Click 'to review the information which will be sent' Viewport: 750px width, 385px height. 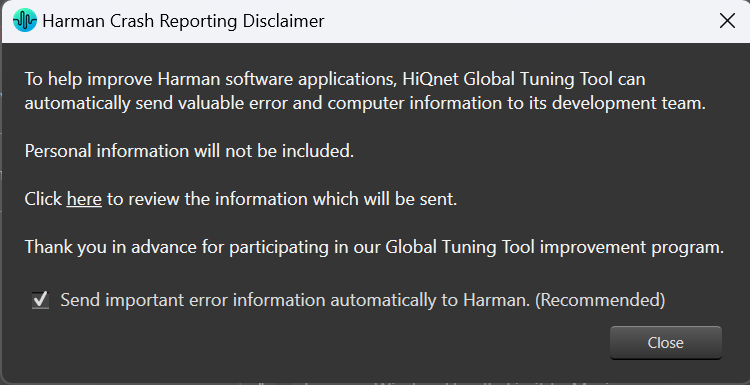click(282, 199)
